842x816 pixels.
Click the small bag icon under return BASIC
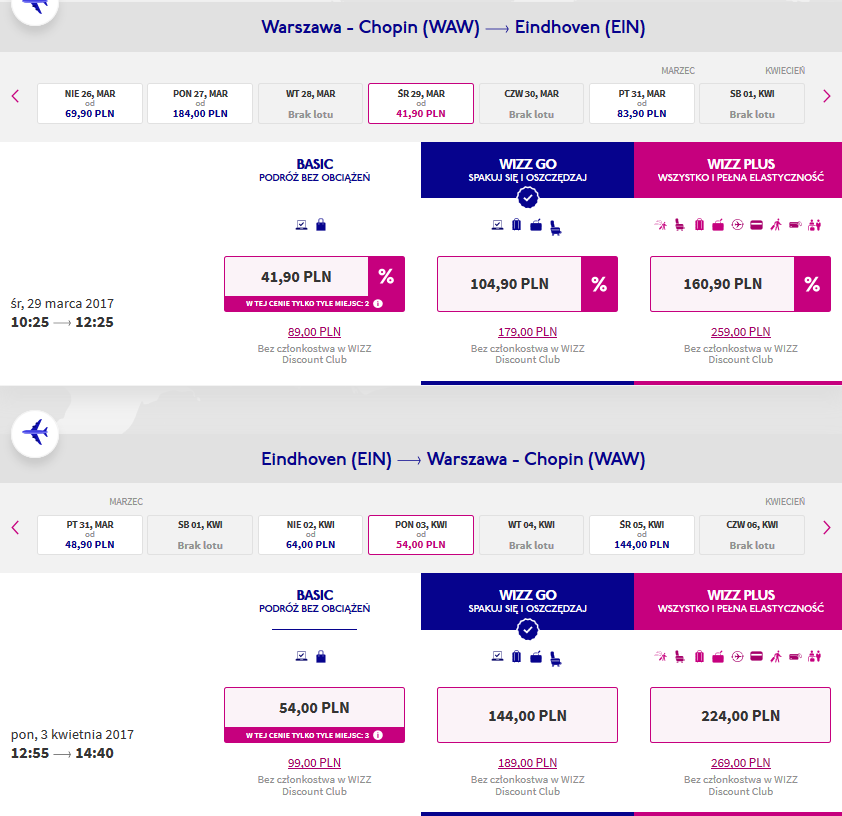coord(321,656)
